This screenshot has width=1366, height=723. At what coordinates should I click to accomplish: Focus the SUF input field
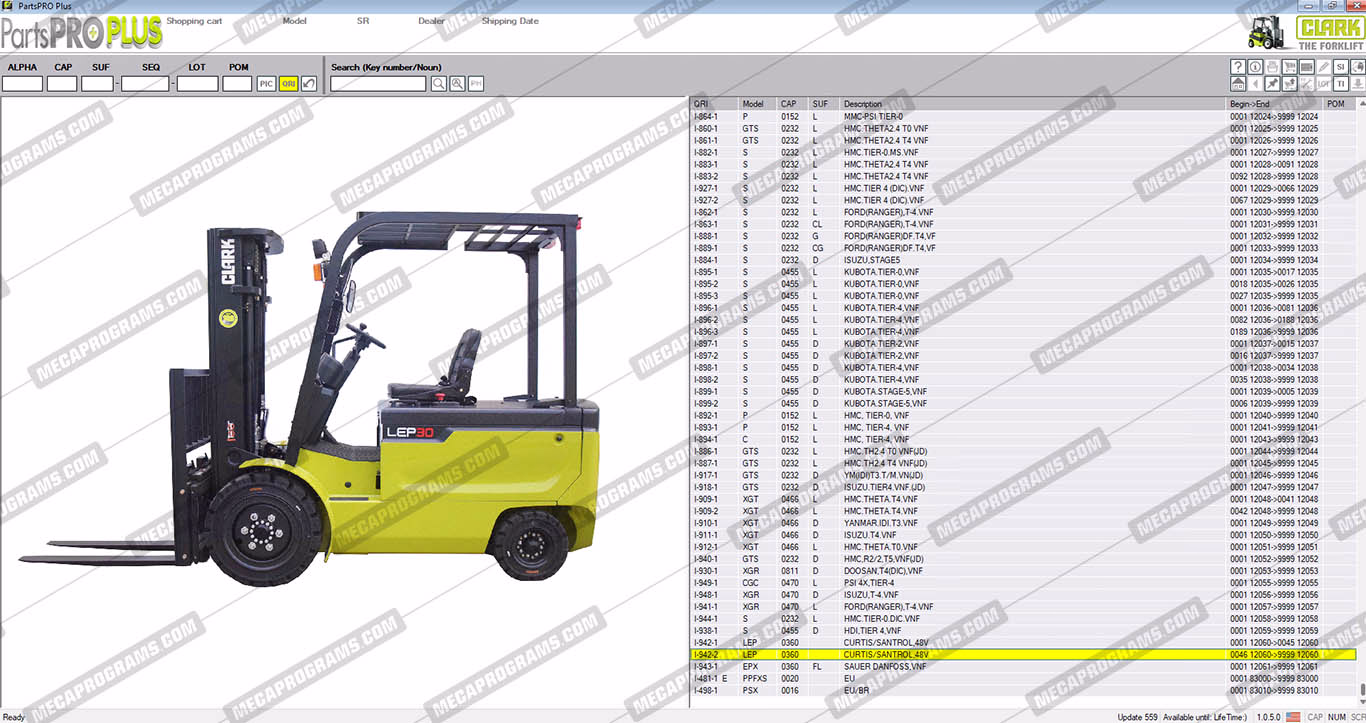tap(97, 84)
